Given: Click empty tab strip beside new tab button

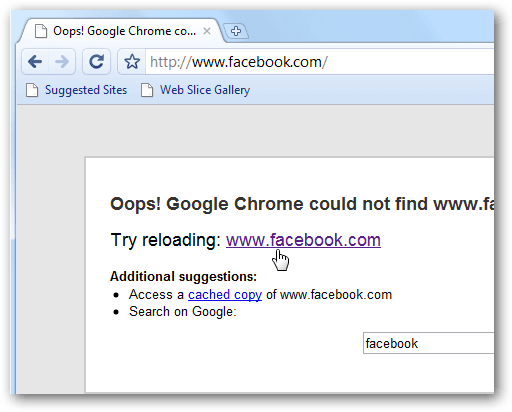Looking at the screenshot, I should 370,30.
